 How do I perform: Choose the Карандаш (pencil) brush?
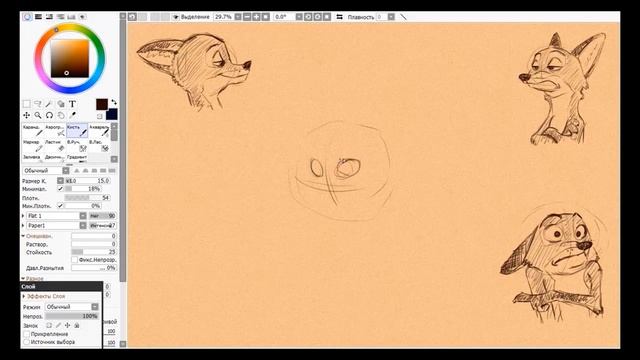click(33, 131)
